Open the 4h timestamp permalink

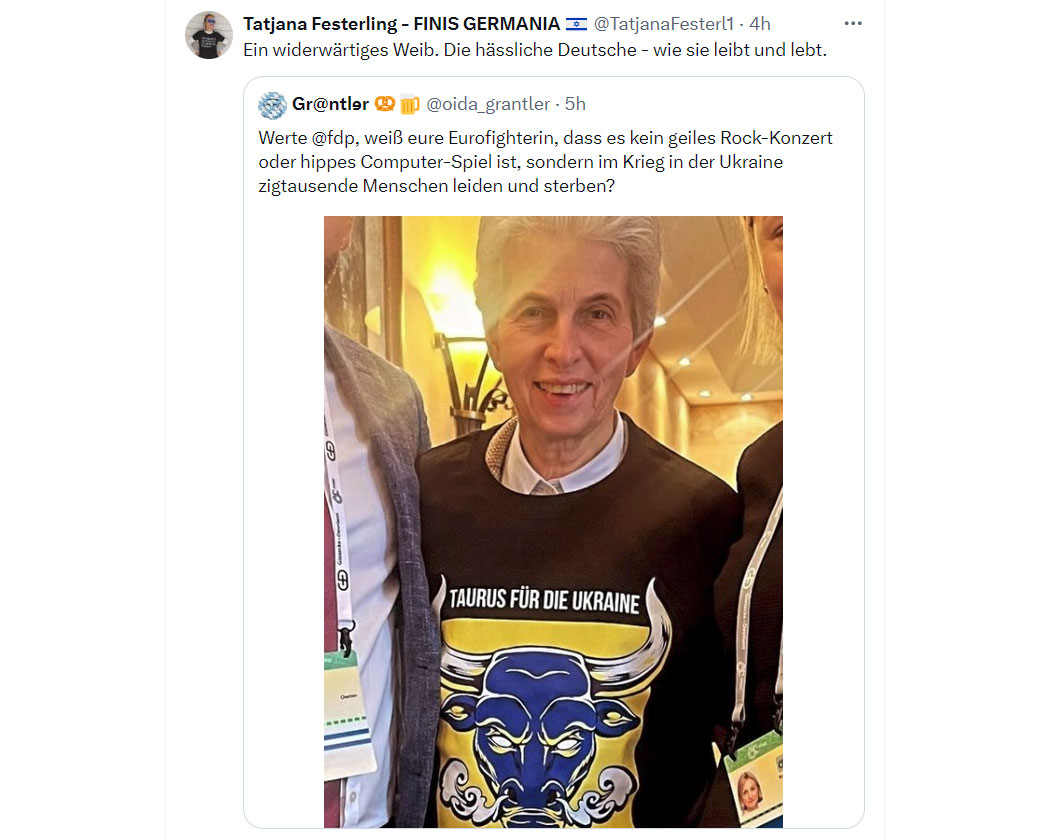tap(760, 24)
